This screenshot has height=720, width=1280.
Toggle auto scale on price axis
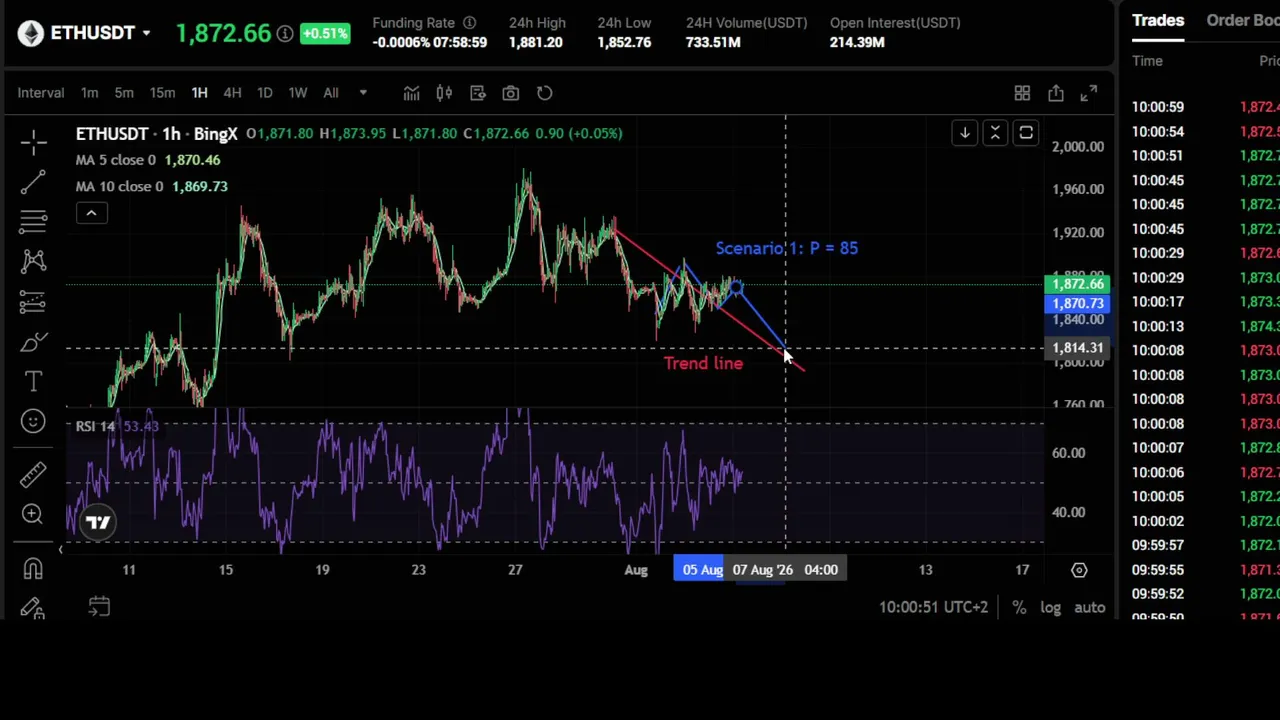point(1090,607)
